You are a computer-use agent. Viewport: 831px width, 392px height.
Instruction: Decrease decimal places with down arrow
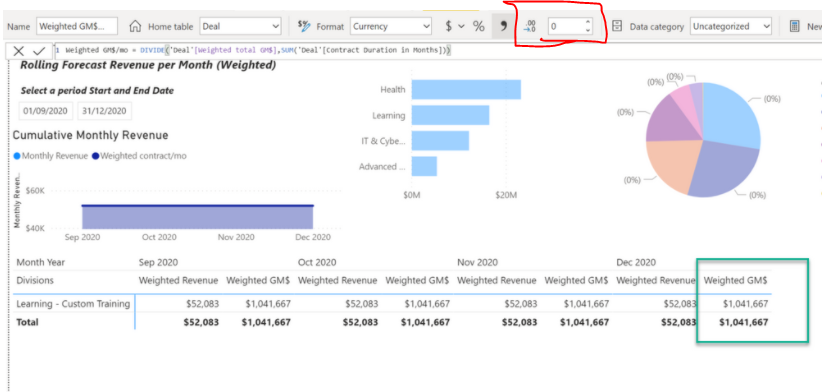(587, 30)
